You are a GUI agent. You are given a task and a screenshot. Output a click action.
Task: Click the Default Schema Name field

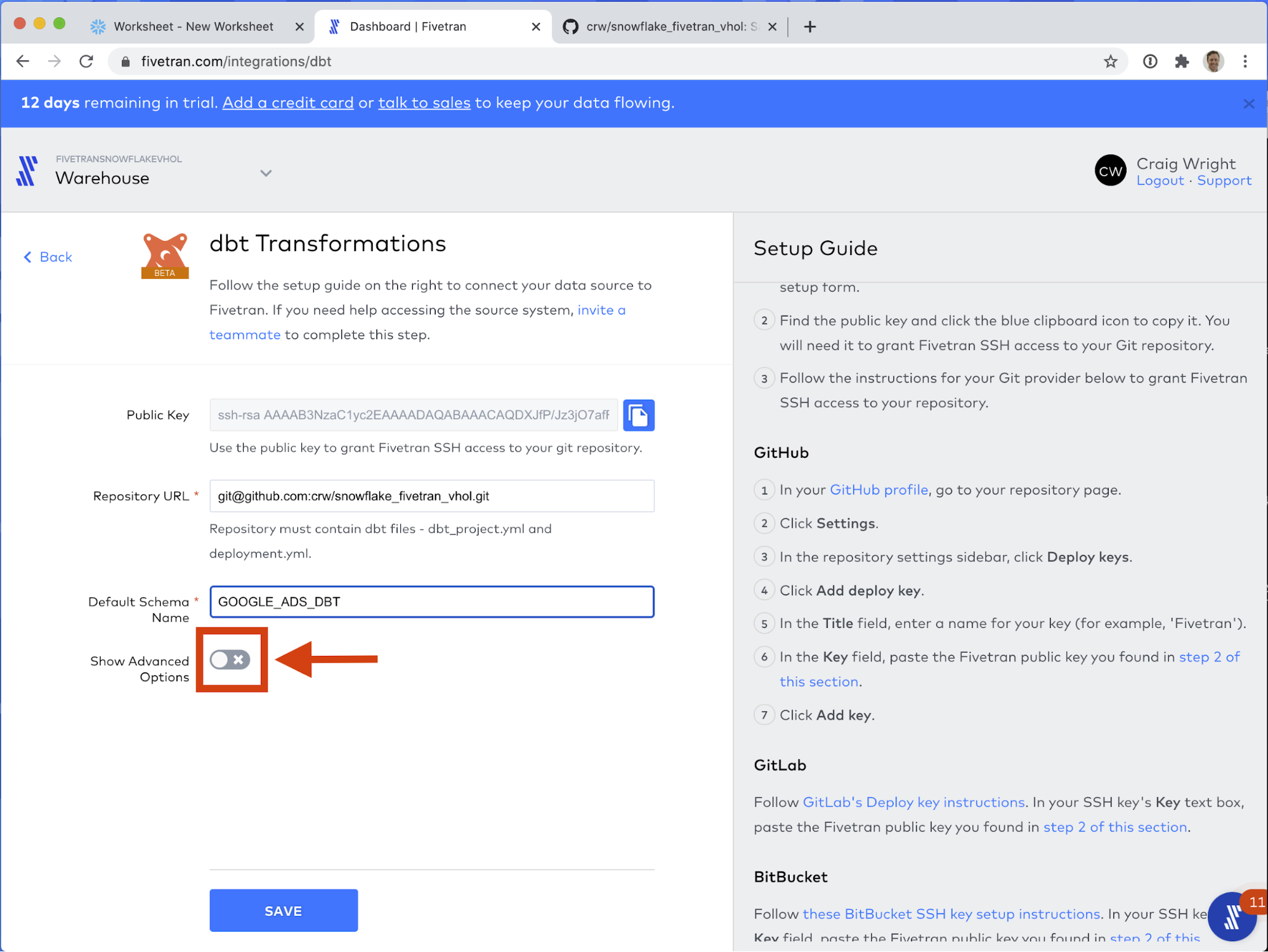(431, 602)
